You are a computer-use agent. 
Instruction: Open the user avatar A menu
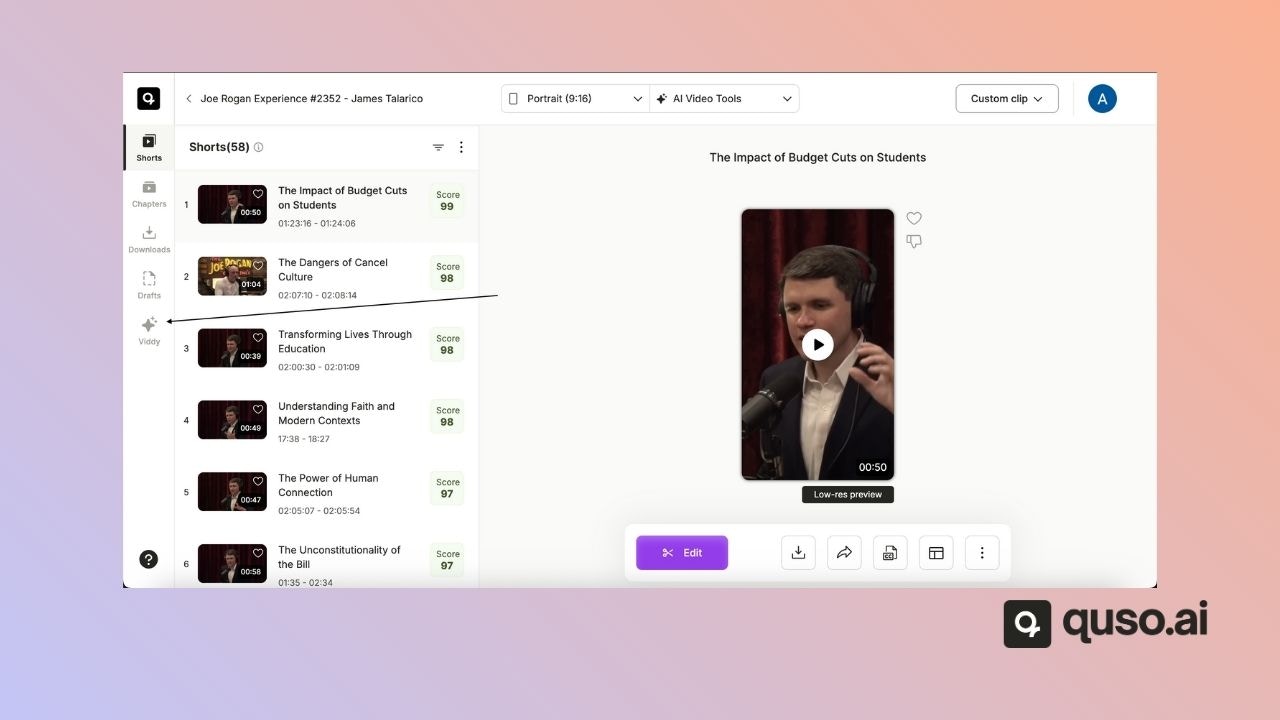tap(1102, 99)
